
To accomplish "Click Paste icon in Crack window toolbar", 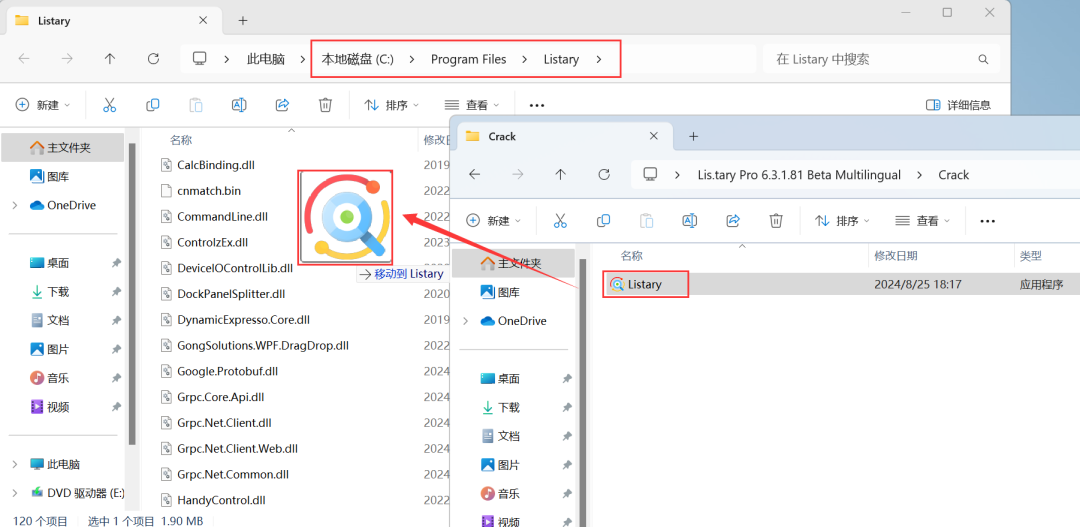I will click(647, 220).
